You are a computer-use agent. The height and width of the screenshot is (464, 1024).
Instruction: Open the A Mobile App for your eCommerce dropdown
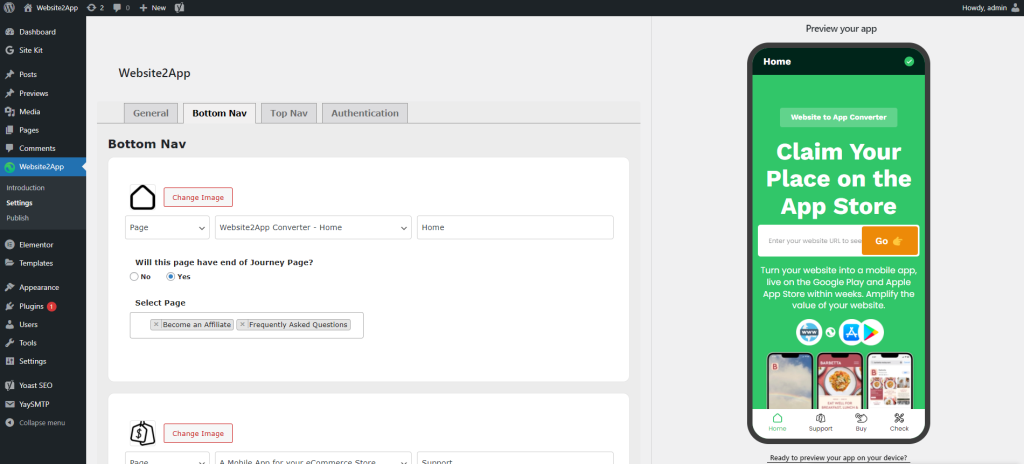click(313, 457)
